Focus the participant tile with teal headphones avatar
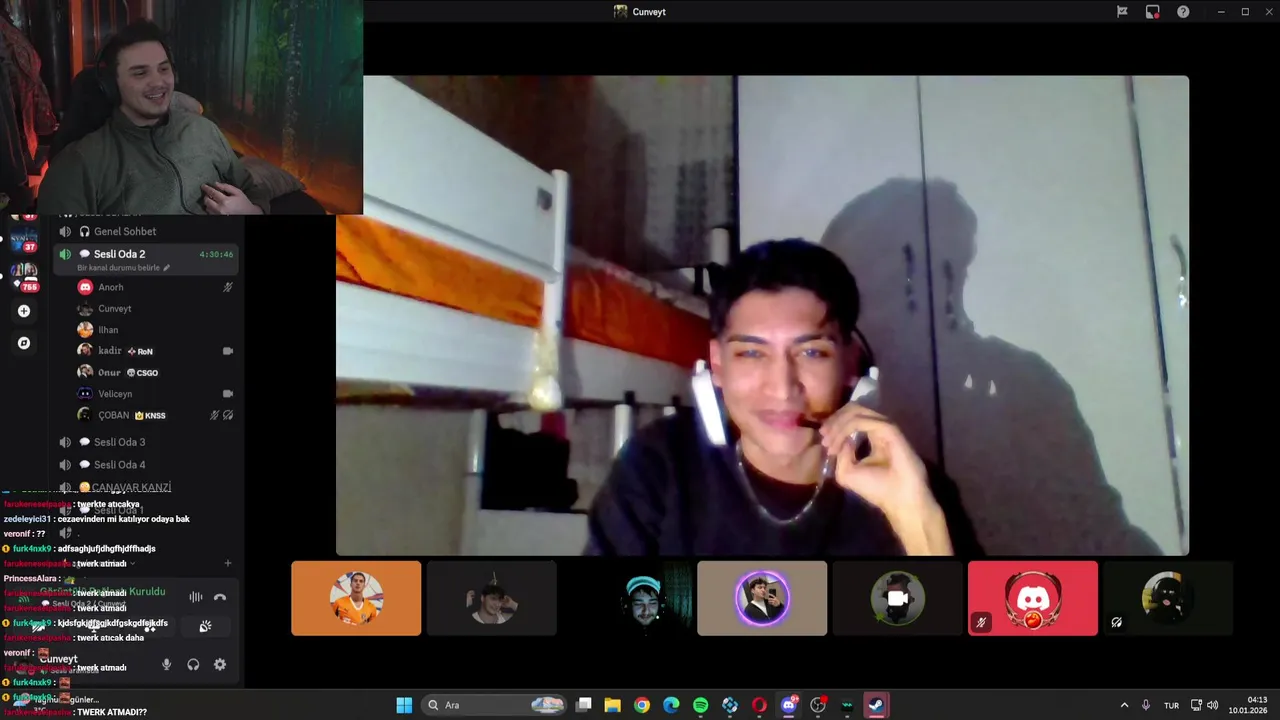 click(627, 598)
